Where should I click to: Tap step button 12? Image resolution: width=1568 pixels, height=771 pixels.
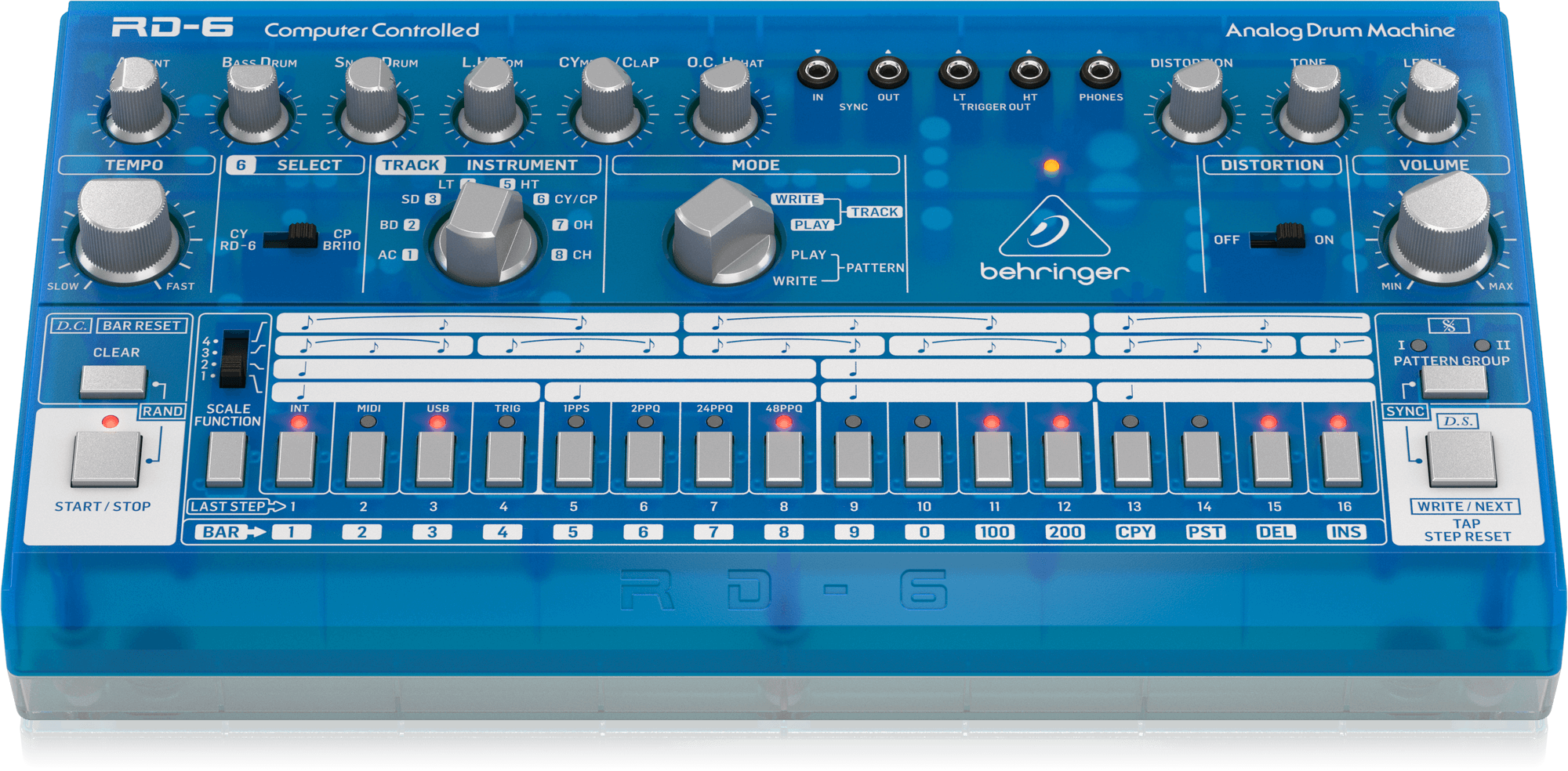(1063, 458)
